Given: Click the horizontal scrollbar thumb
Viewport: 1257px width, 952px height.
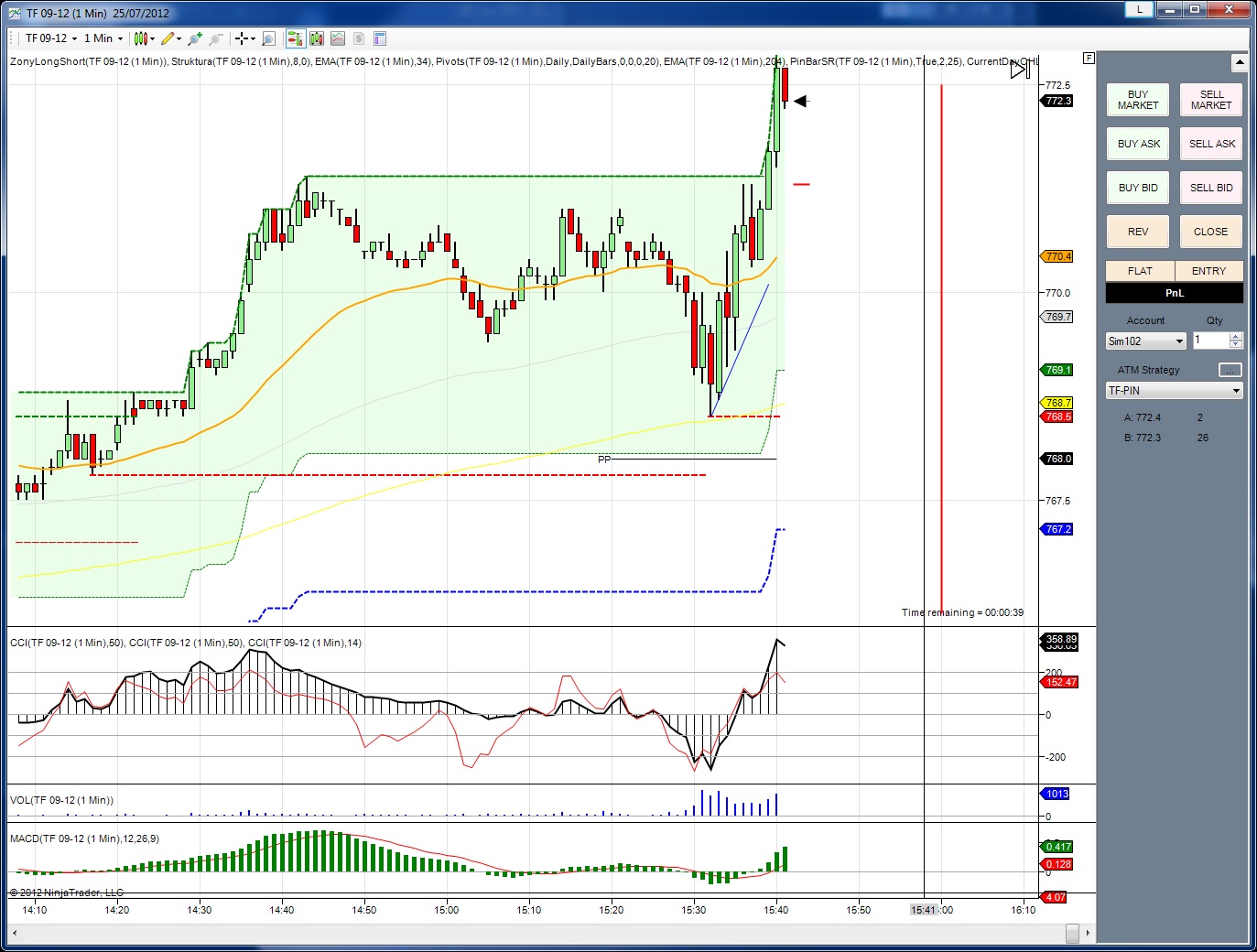Looking at the screenshot, I should coord(1072,933).
